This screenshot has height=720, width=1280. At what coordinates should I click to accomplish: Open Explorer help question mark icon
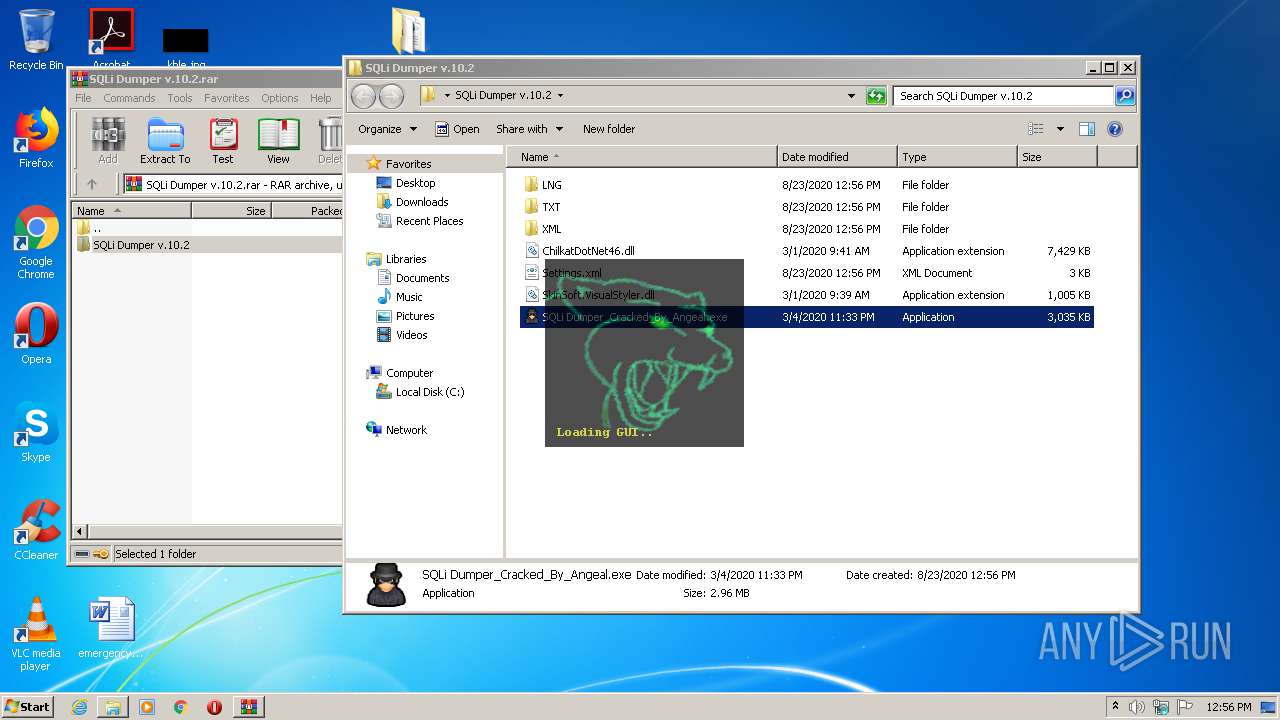pyautogui.click(x=1115, y=129)
